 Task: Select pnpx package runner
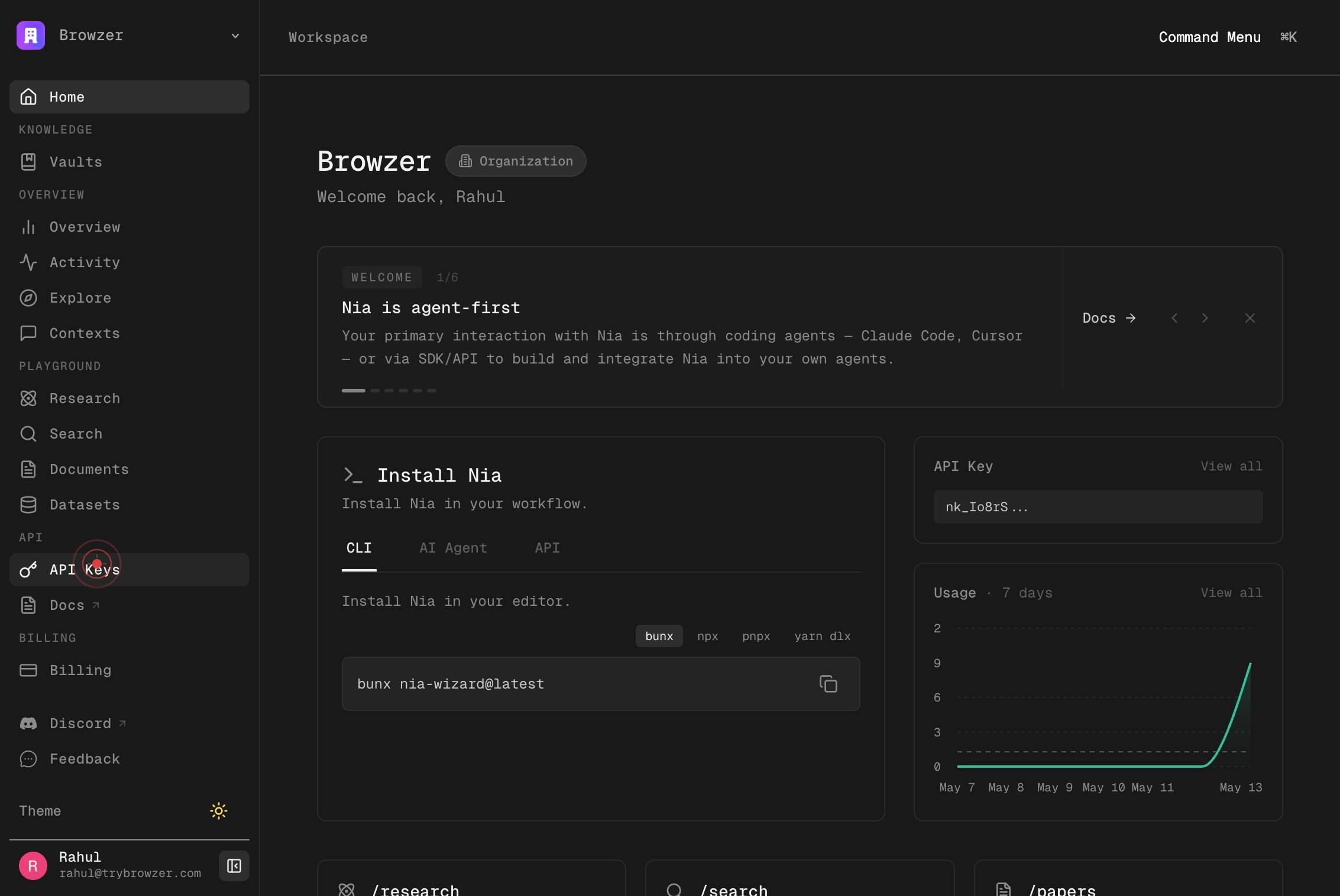tap(756, 636)
